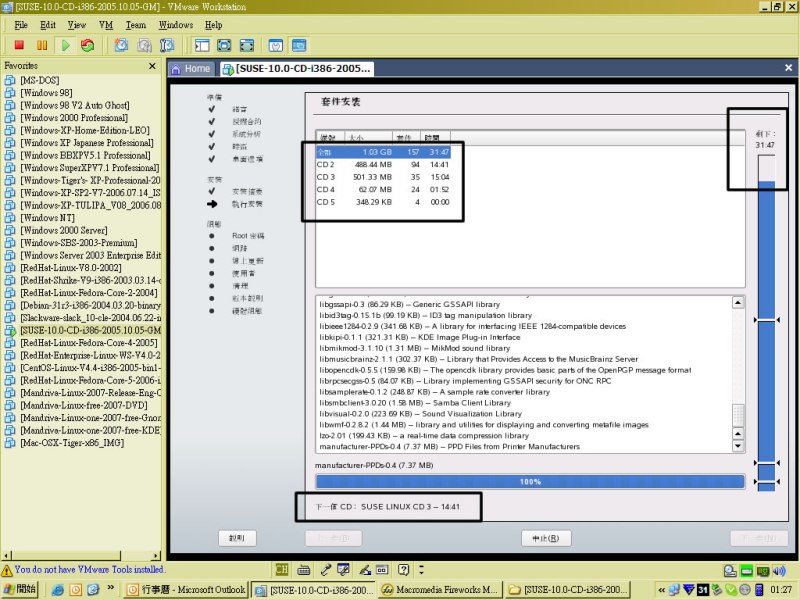Image resolution: width=800 pixels, height=600 pixels.
Task: Switch to Macromedia Fireworks taskbar button
Action: coord(440,590)
